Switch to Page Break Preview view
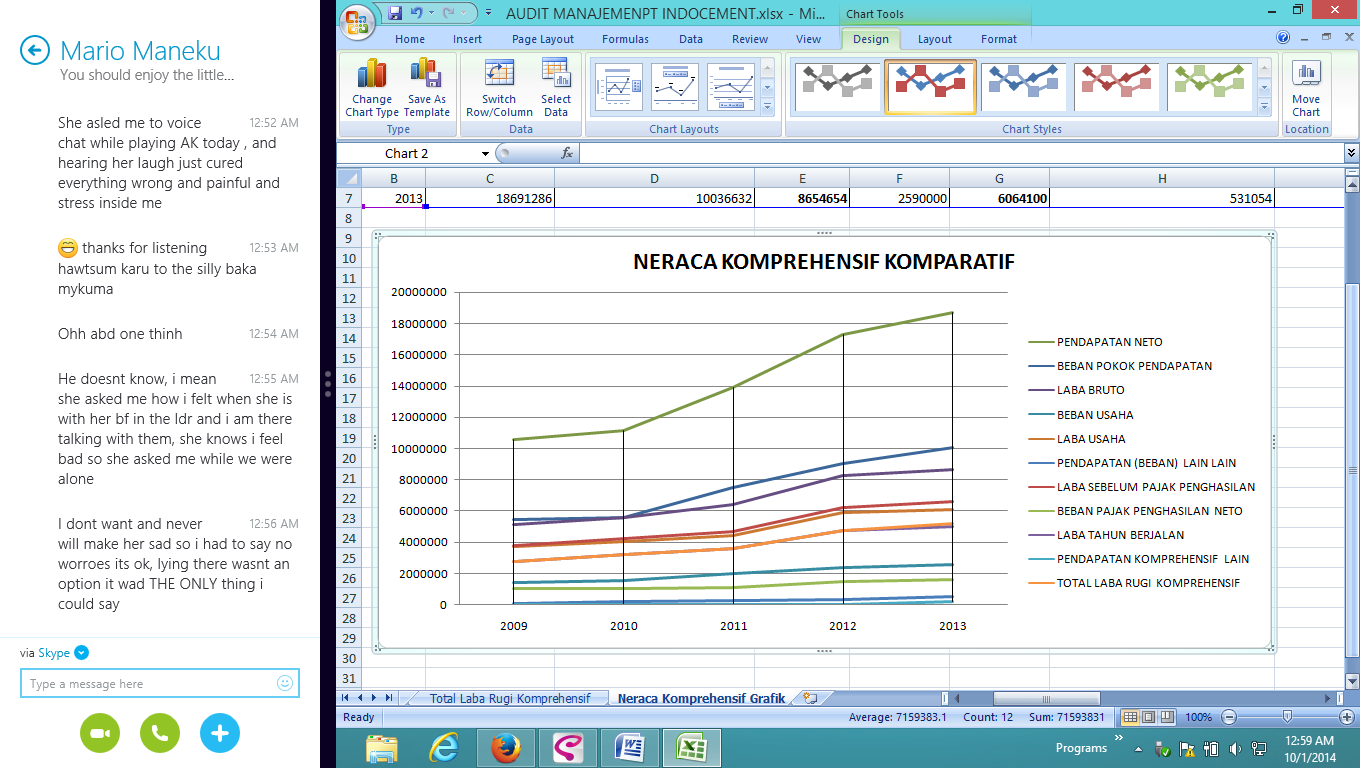This screenshot has height=768, width=1360. click(x=1166, y=717)
